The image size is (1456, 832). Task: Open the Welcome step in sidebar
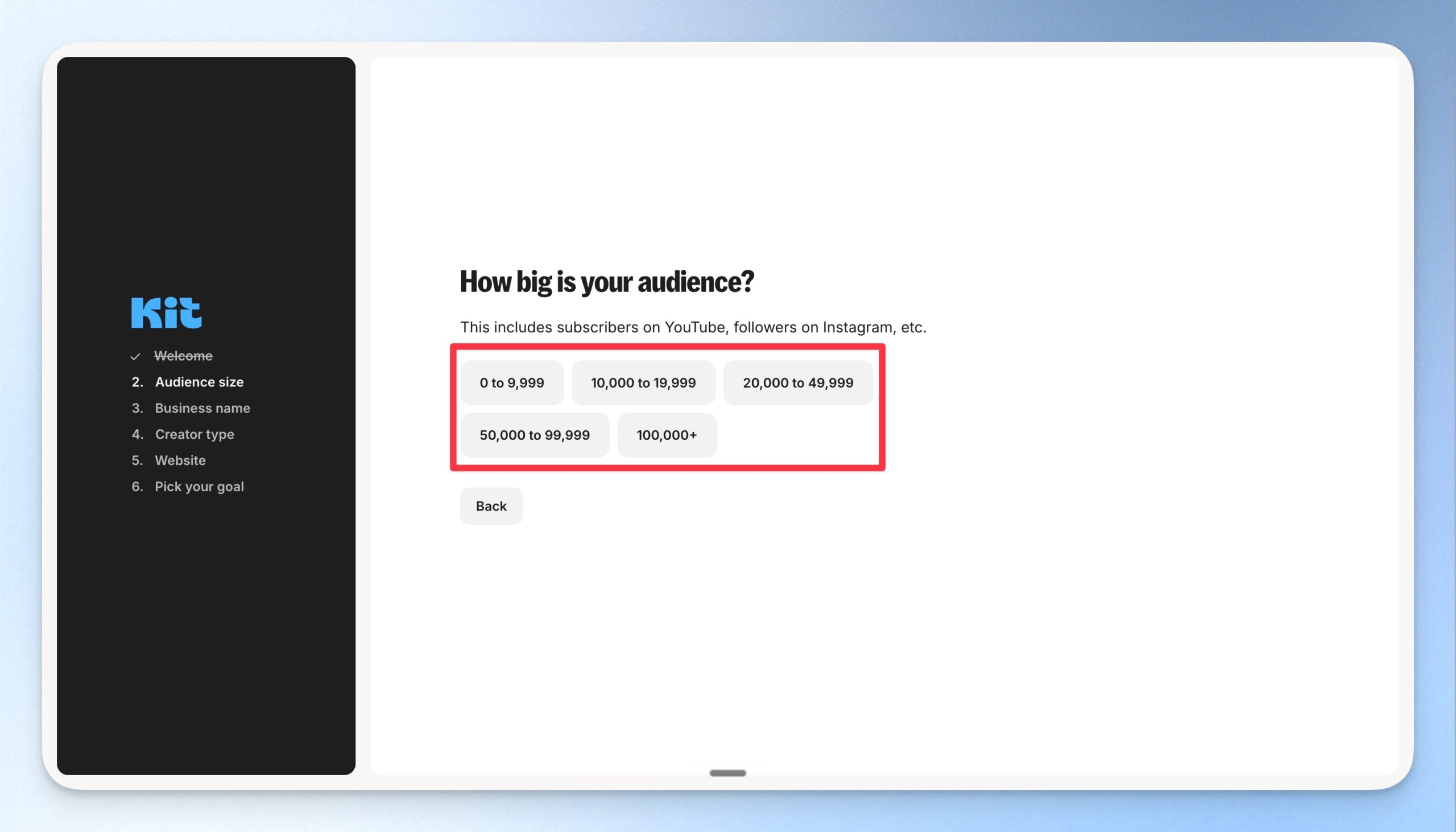pos(183,356)
